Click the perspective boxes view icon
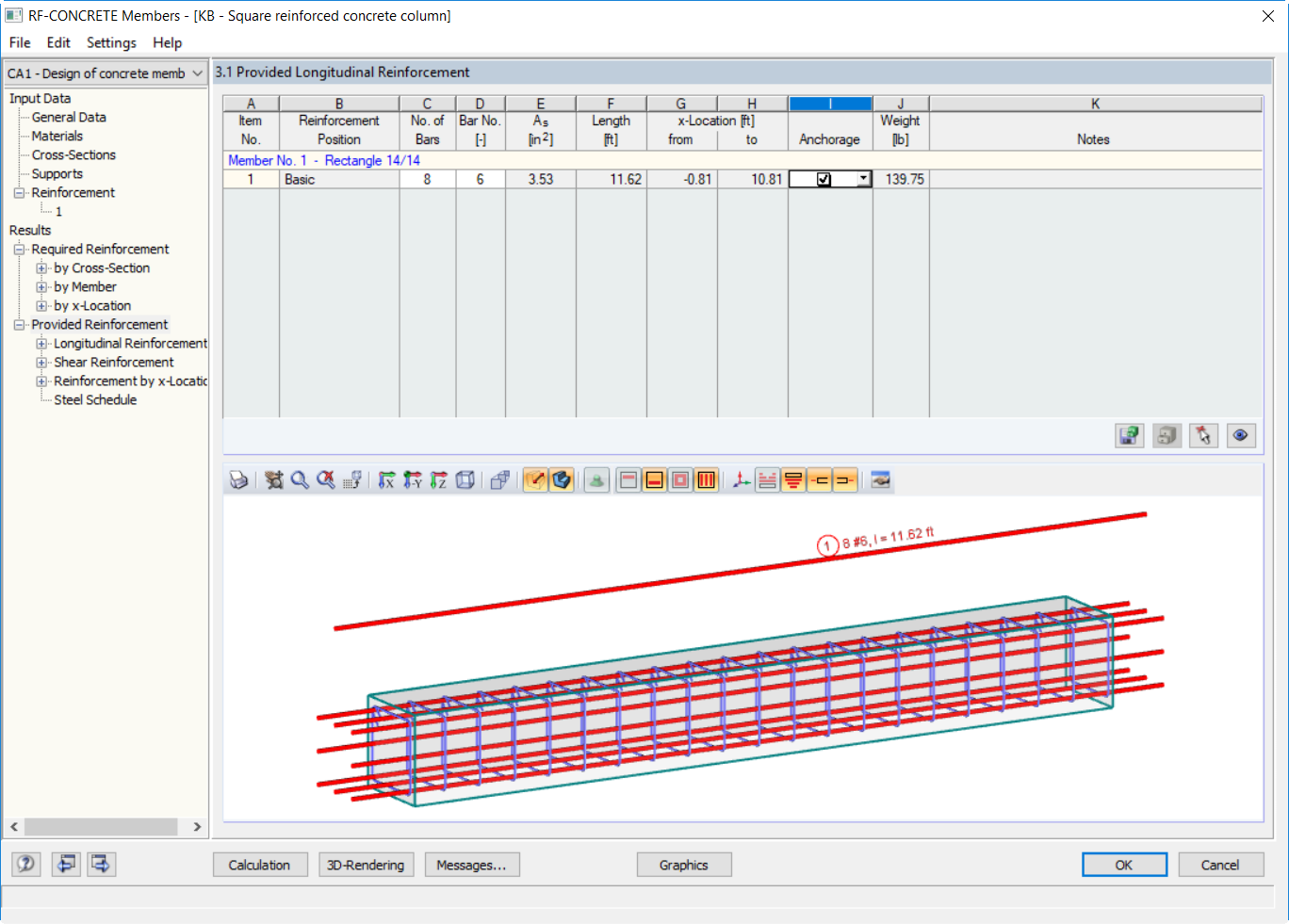Image resolution: width=1289 pixels, height=924 pixels. click(499, 480)
